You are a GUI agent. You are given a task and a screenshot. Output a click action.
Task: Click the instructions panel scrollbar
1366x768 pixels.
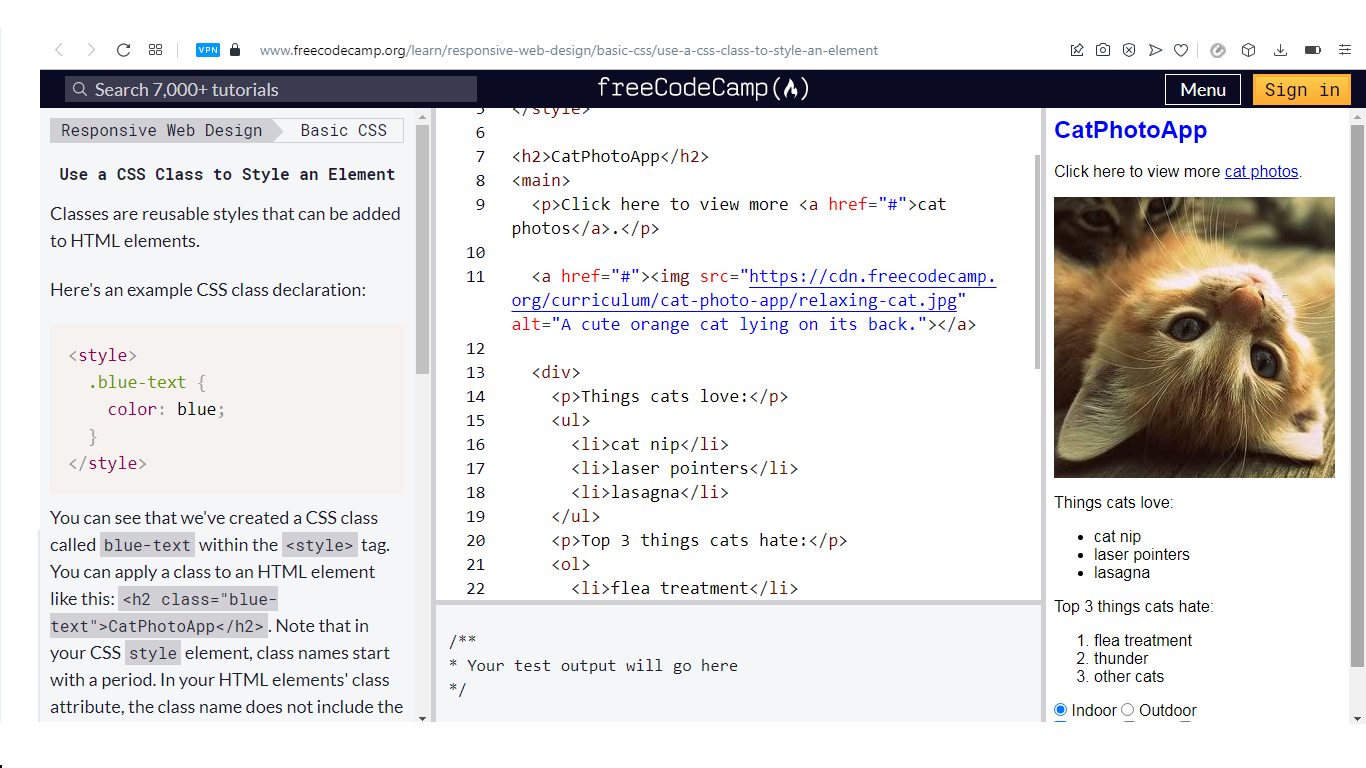coord(422,250)
